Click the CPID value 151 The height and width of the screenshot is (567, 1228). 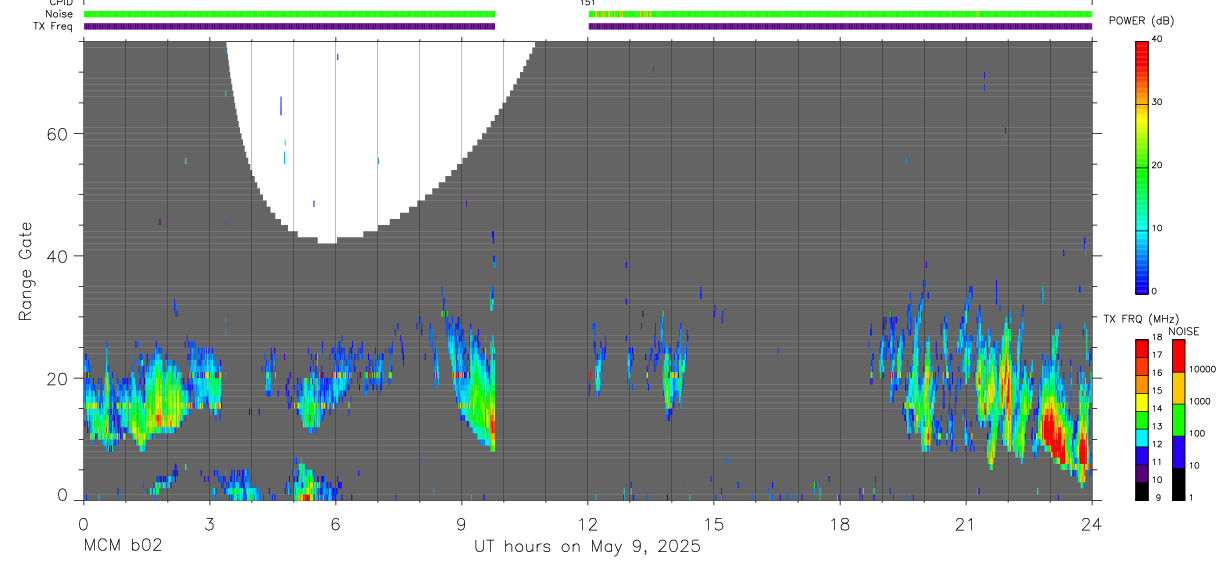(x=587, y=3)
